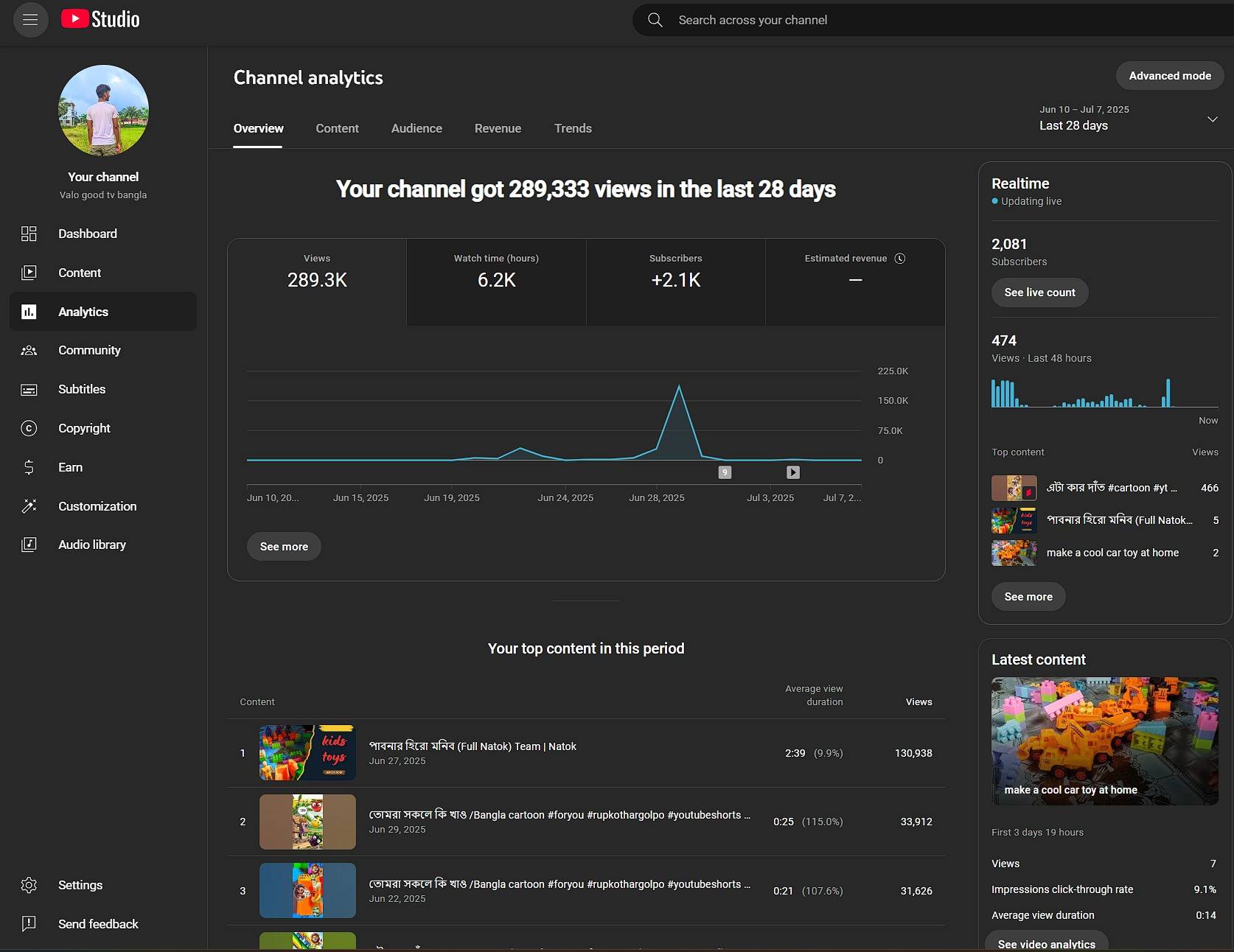Open Settings gear in the sidebar
Screen dimensions: 1234x952
(29, 885)
